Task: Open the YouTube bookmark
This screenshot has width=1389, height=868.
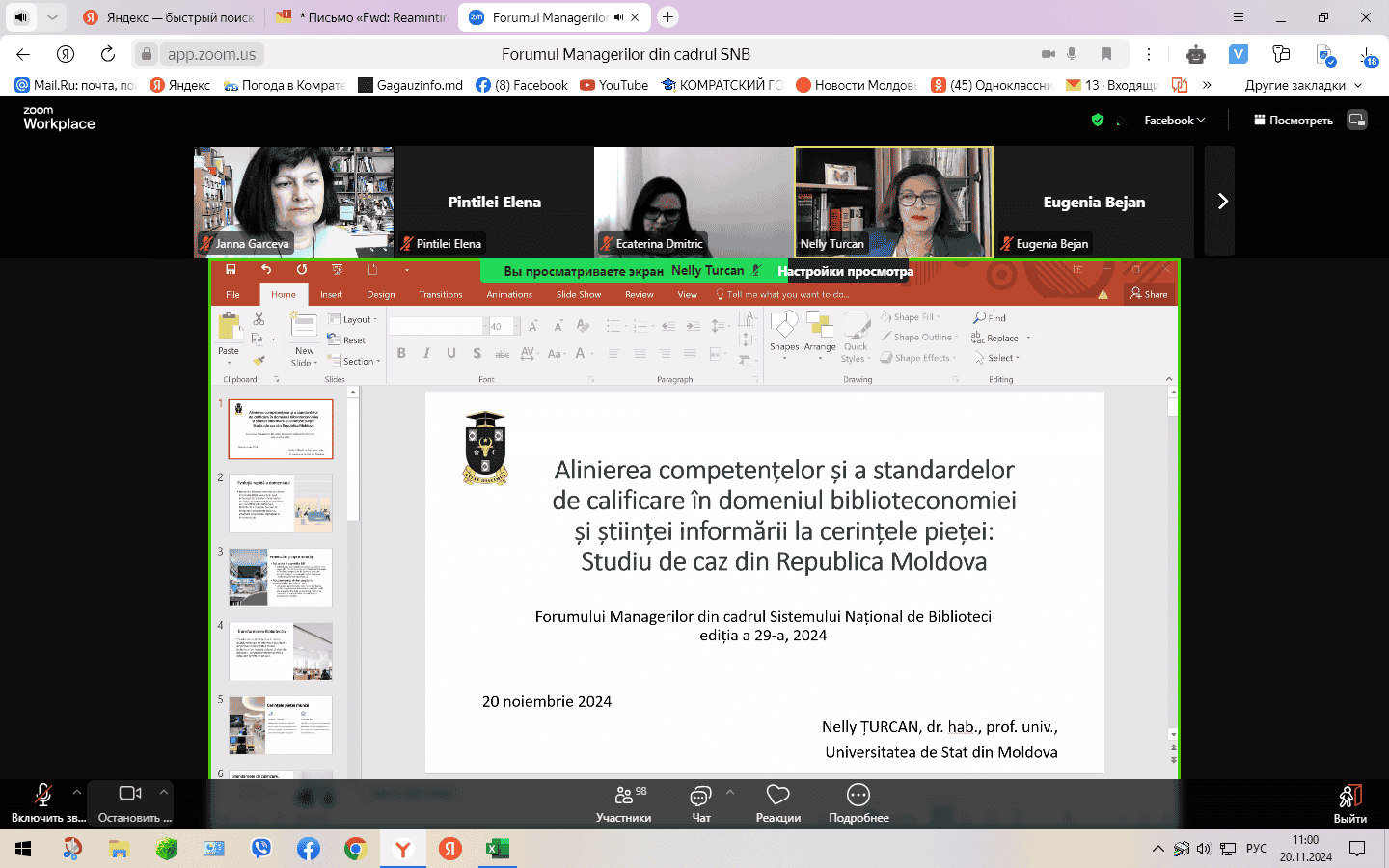Action: (x=613, y=85)
